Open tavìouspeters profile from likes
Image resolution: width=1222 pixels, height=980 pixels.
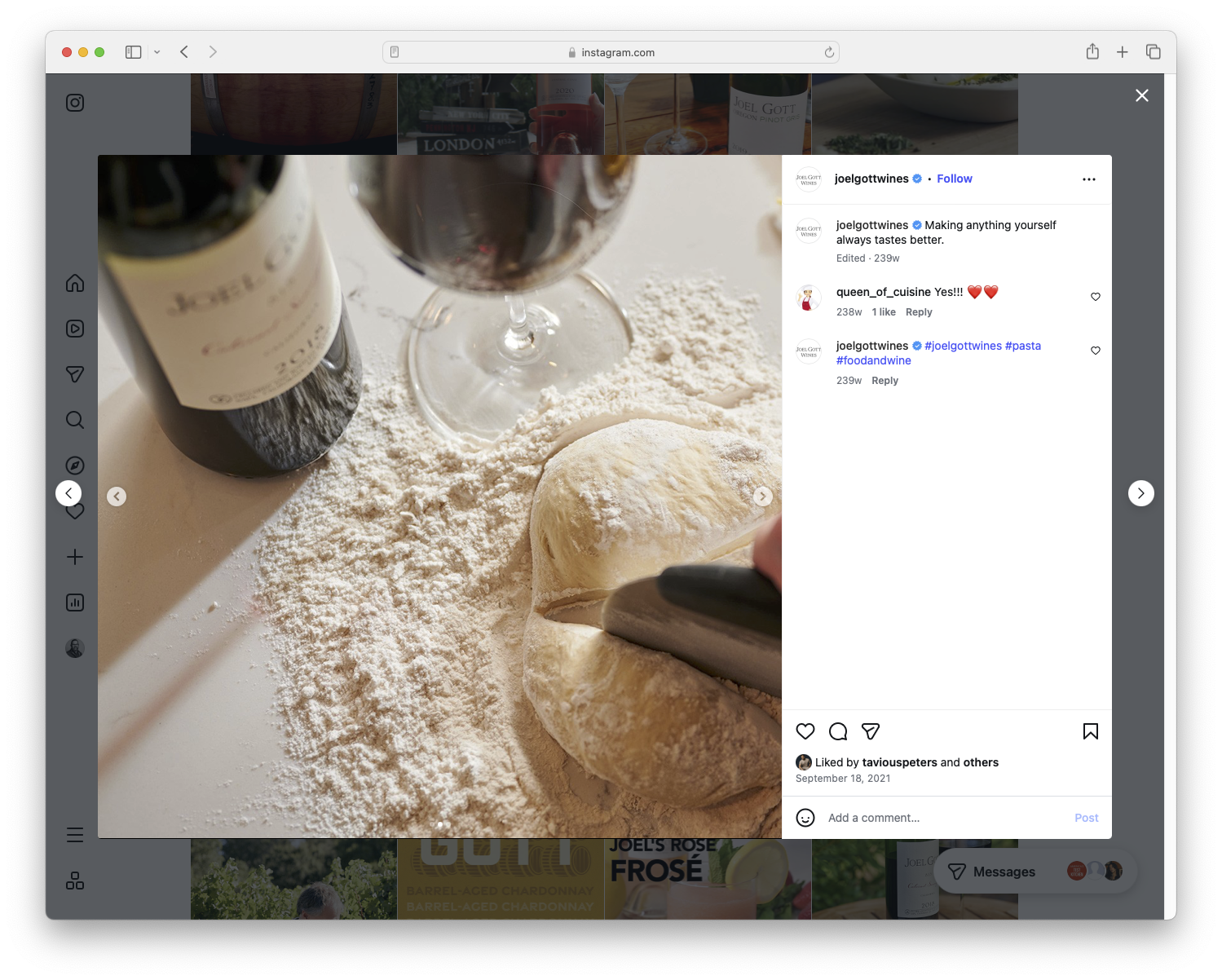[x=899, y=762]
